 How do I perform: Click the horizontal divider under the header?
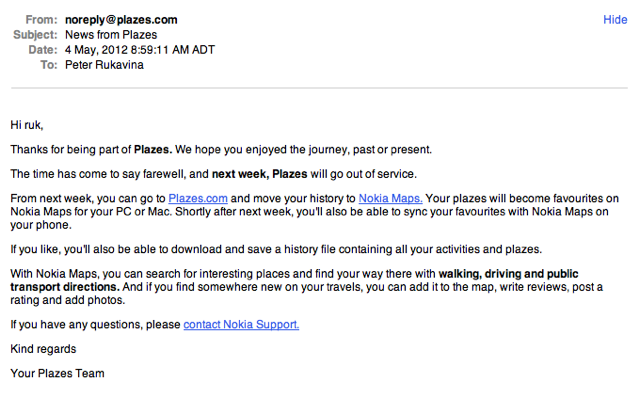pos(319,88)
